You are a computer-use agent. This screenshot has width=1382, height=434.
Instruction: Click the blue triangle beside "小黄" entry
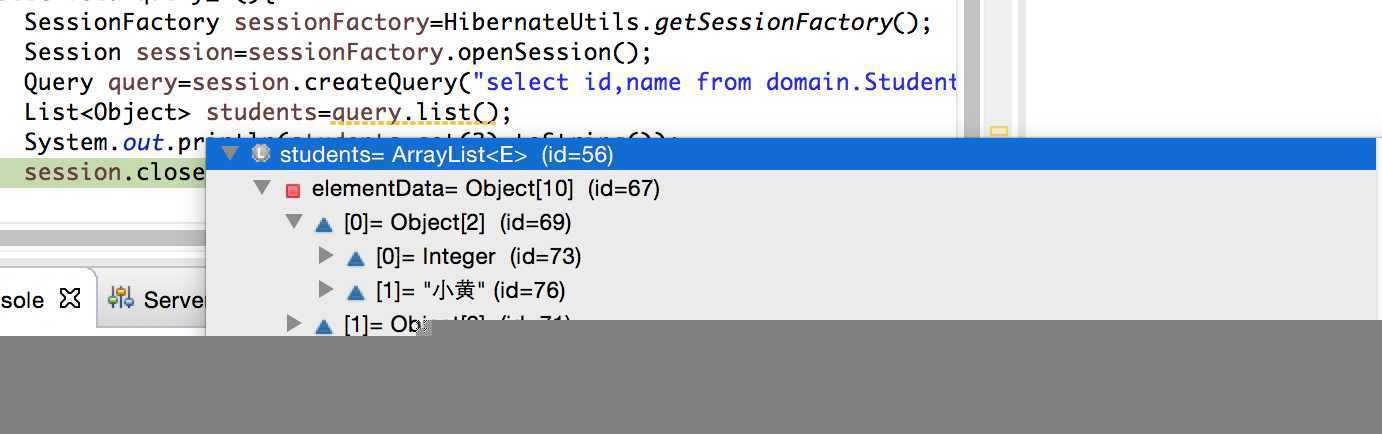pyautogui.click(x=356, y=292)
